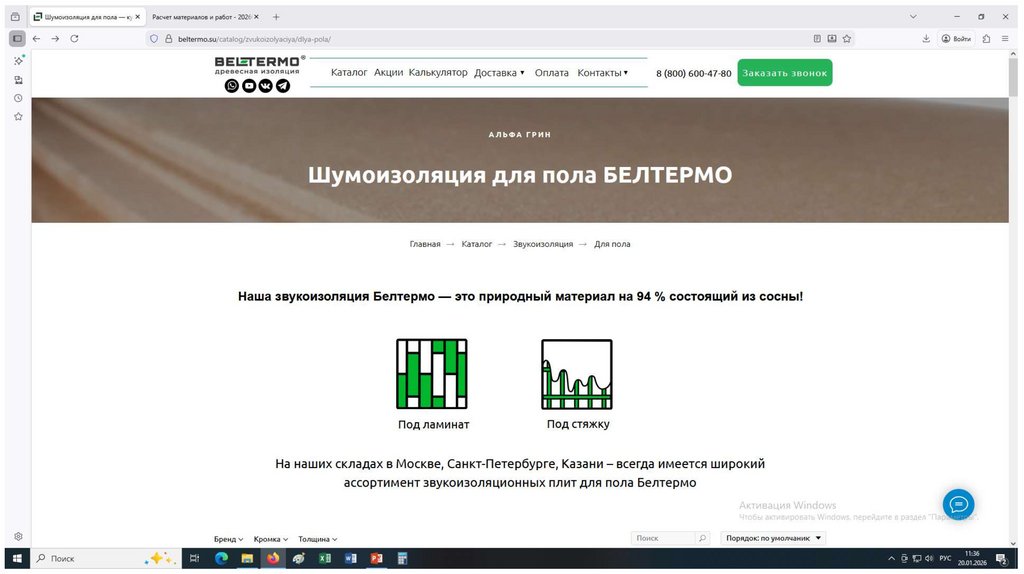Screen dimensions: 1024x574
Task: Go to Каталог breadcrumb link
Action: pyautogui.click(x=477, y=244)
